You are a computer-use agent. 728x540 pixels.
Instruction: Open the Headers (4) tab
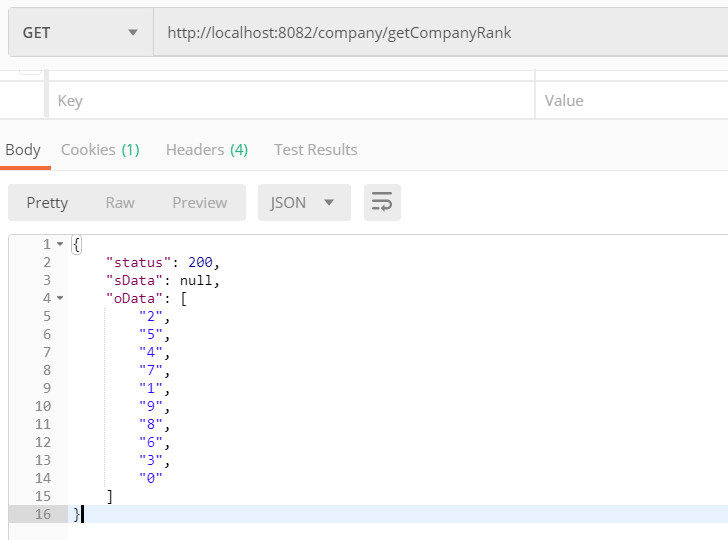[x=207, y=150]
